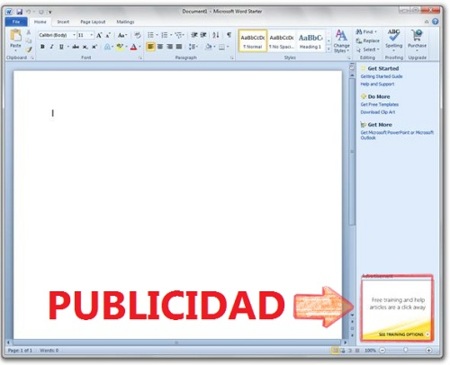Click the Paste clipboard icon

pyautogui.click(x=15, y=35)
